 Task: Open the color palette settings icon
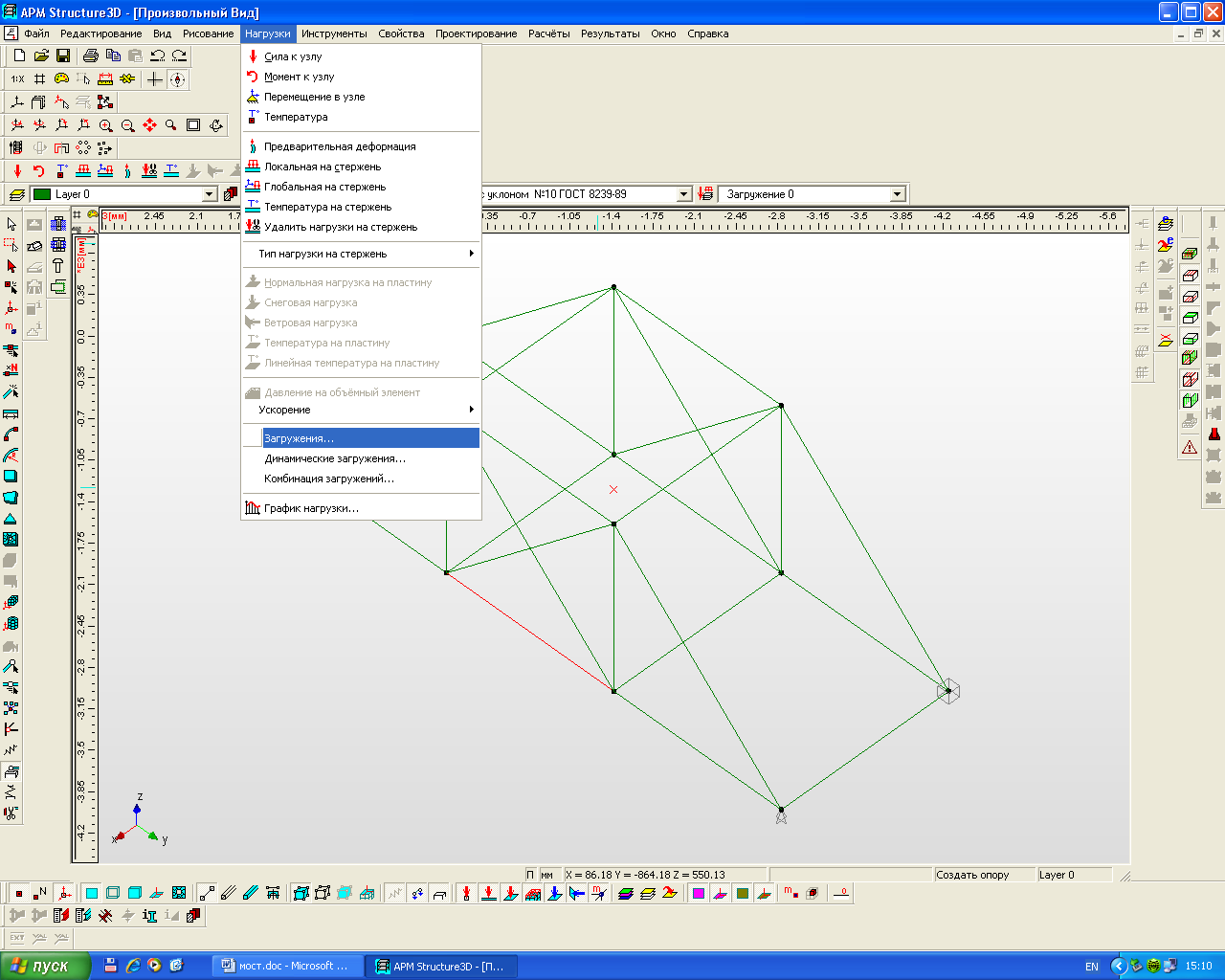pos(61,79)
